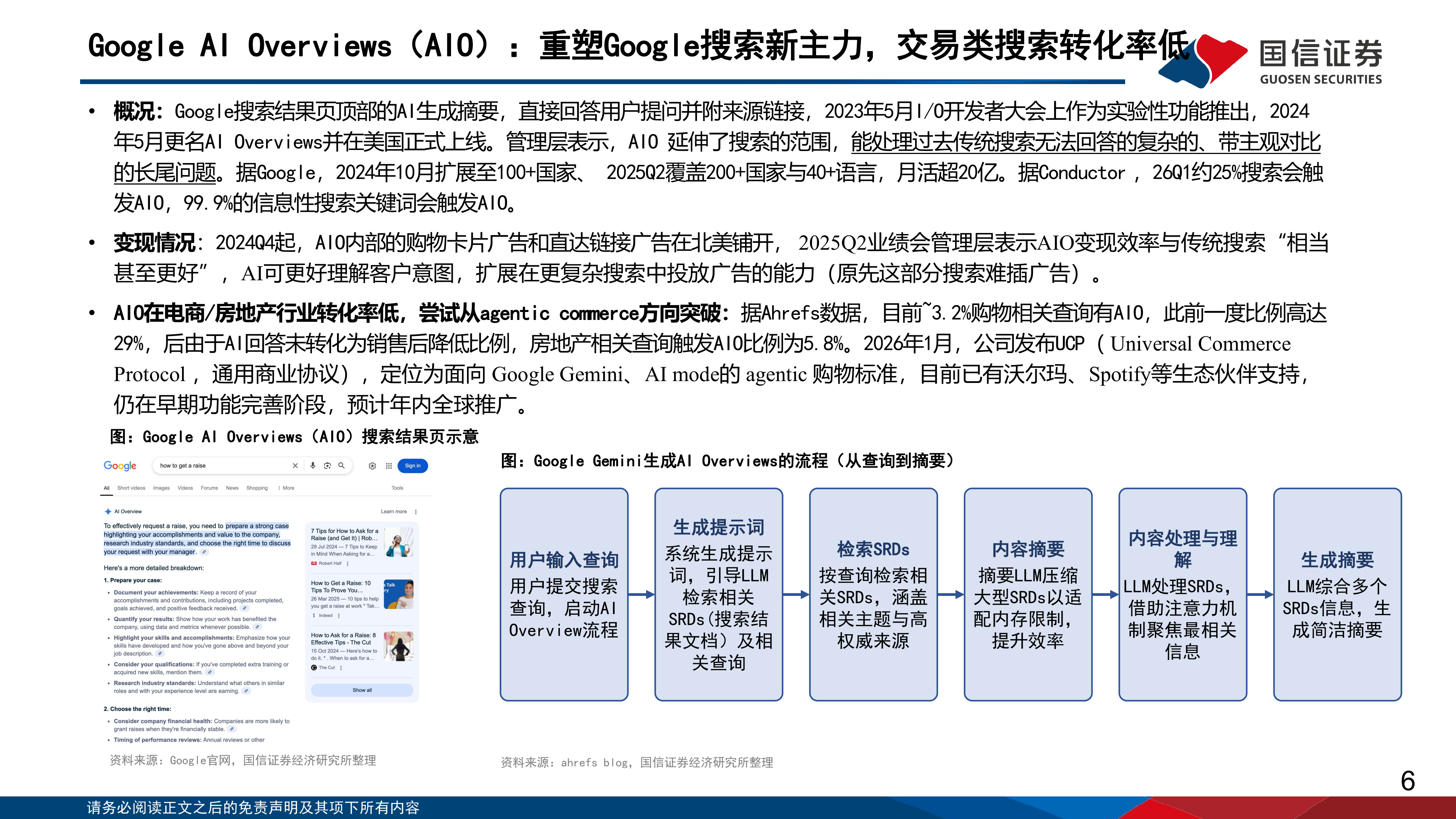Click the '资料来源：ahrefs blog' source caption
1456x819 pixels.
coord(637,763)
